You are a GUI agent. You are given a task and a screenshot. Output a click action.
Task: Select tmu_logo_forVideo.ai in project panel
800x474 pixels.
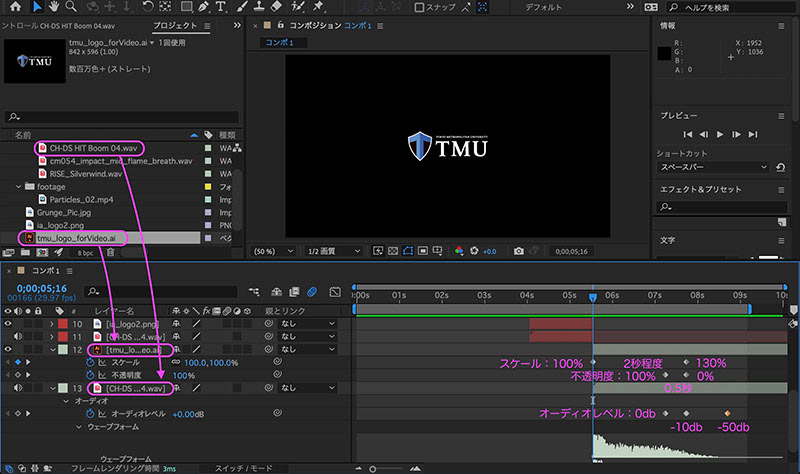[76, 238]
